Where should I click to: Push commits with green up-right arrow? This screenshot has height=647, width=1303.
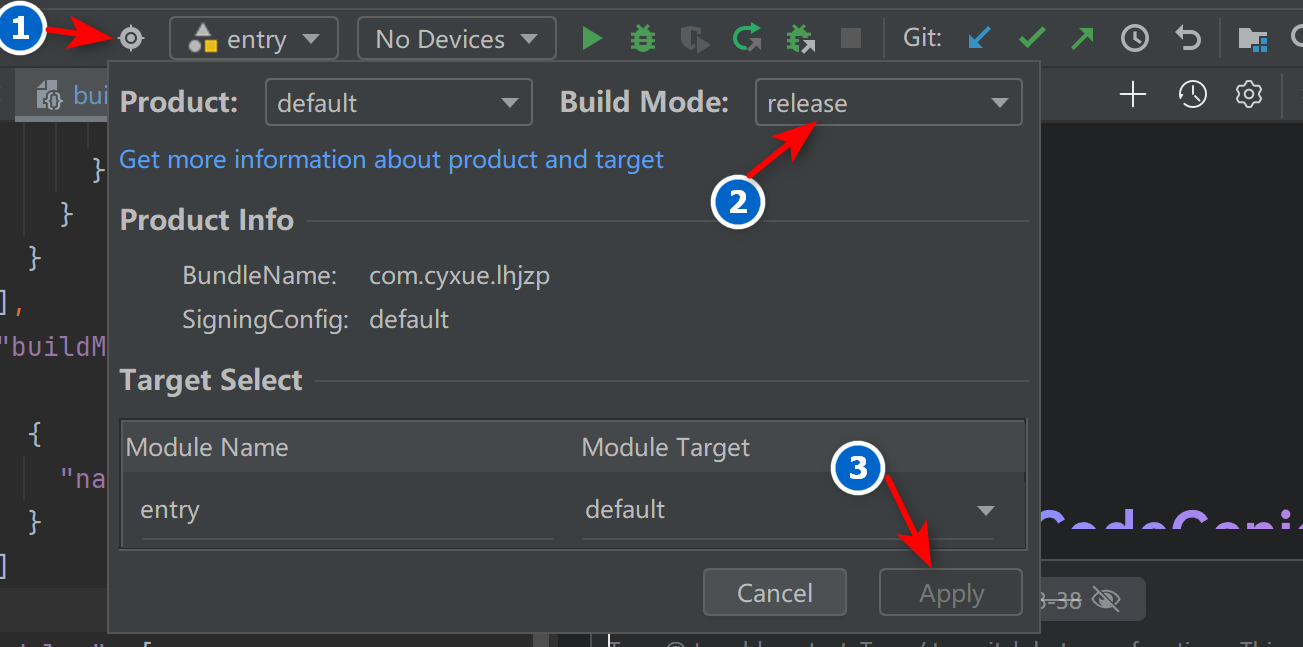pos(1082,39)
